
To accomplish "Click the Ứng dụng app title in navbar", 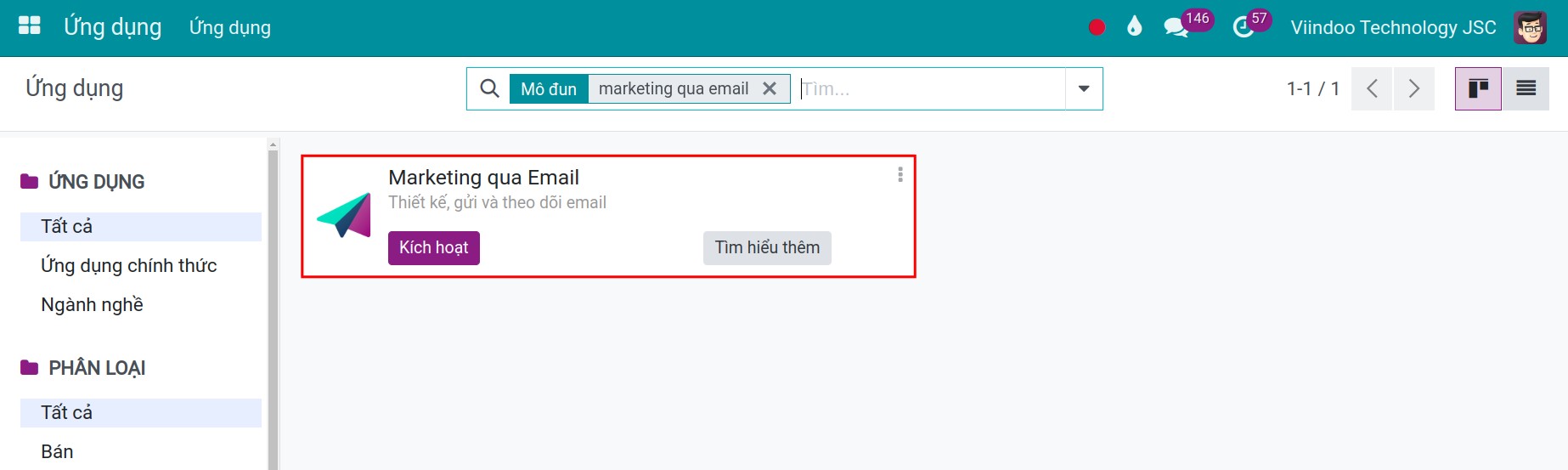I will pyautogui.click(x=113, y=26).
